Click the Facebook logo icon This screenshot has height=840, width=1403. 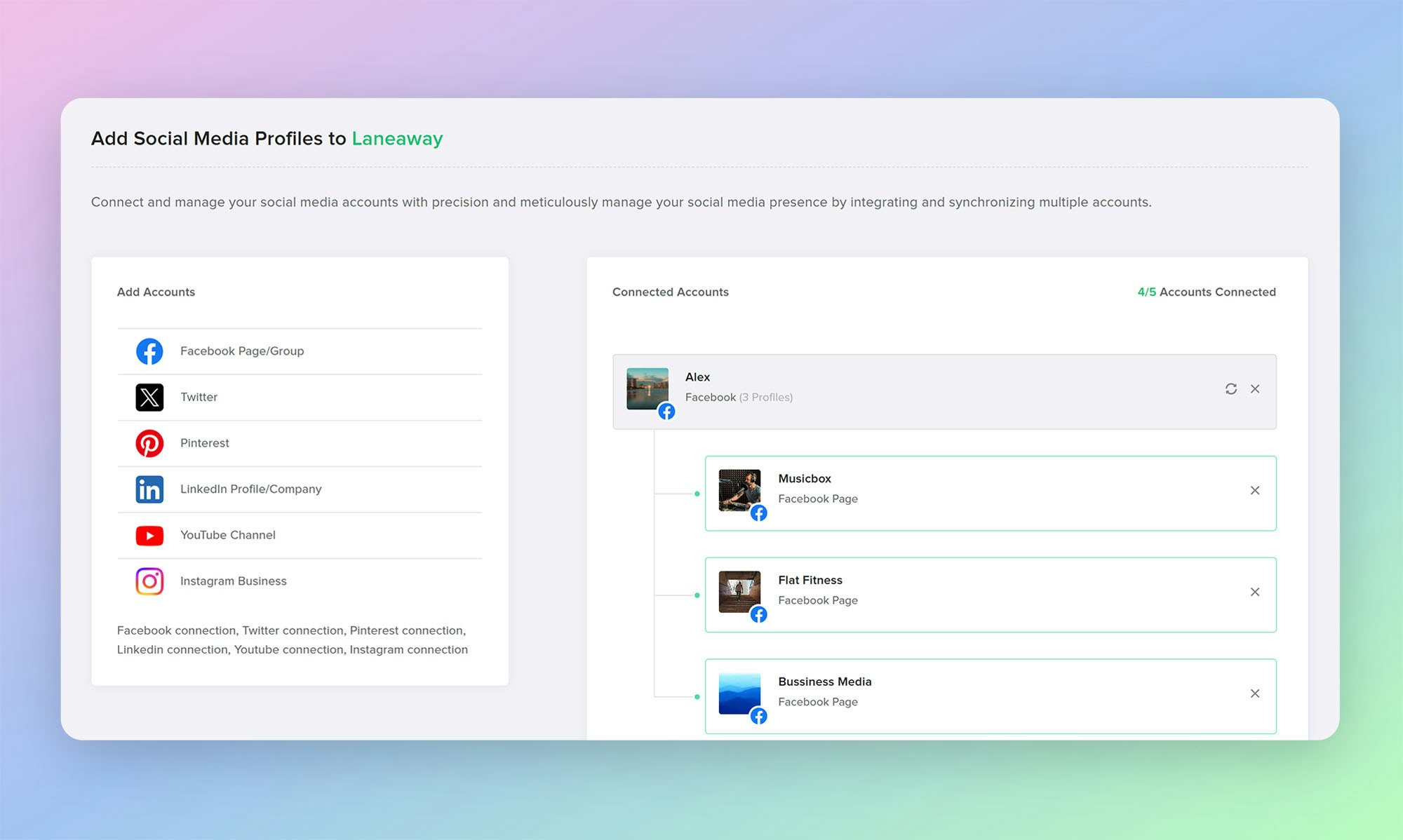coord(149,351)
